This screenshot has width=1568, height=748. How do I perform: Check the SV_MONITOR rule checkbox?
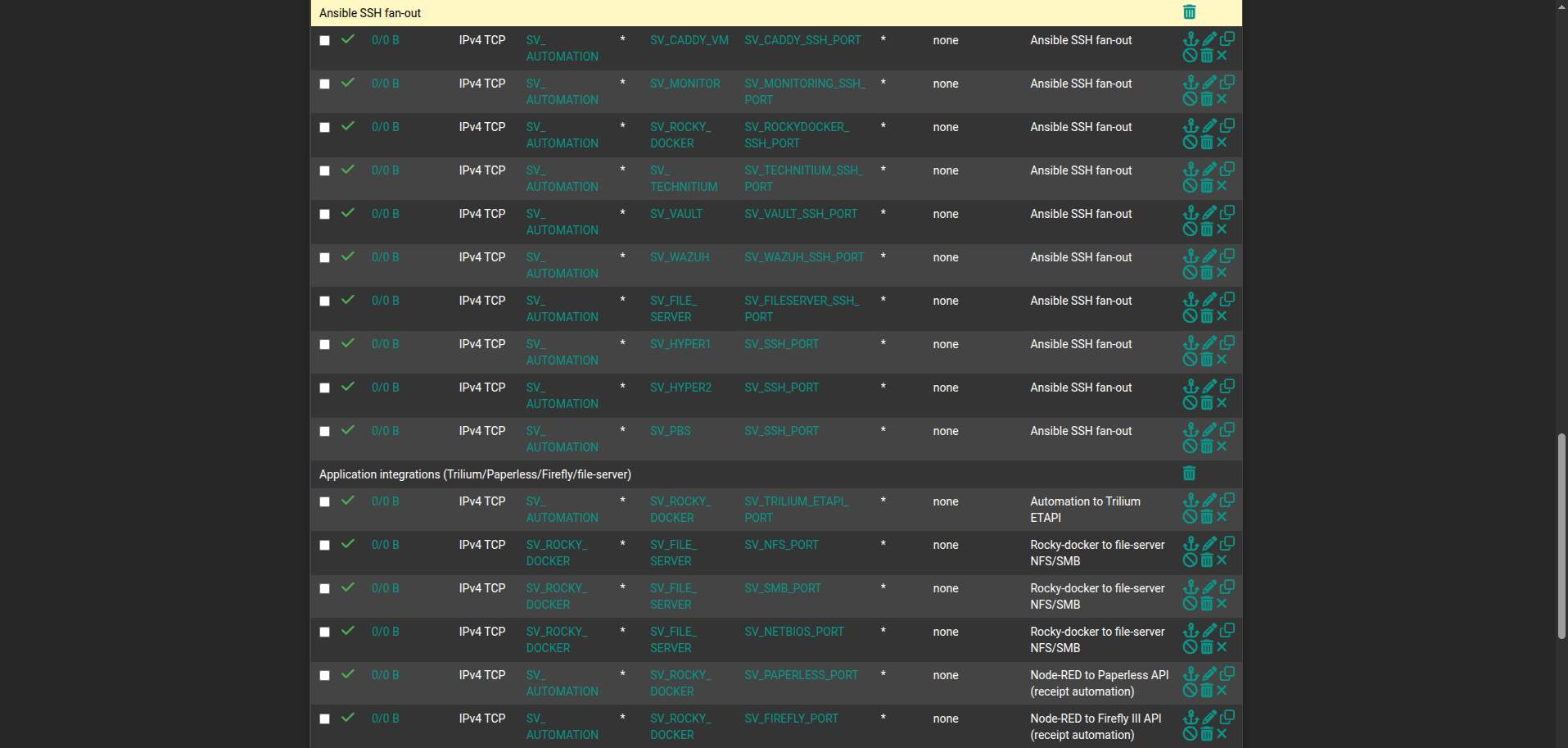[325, 84]
